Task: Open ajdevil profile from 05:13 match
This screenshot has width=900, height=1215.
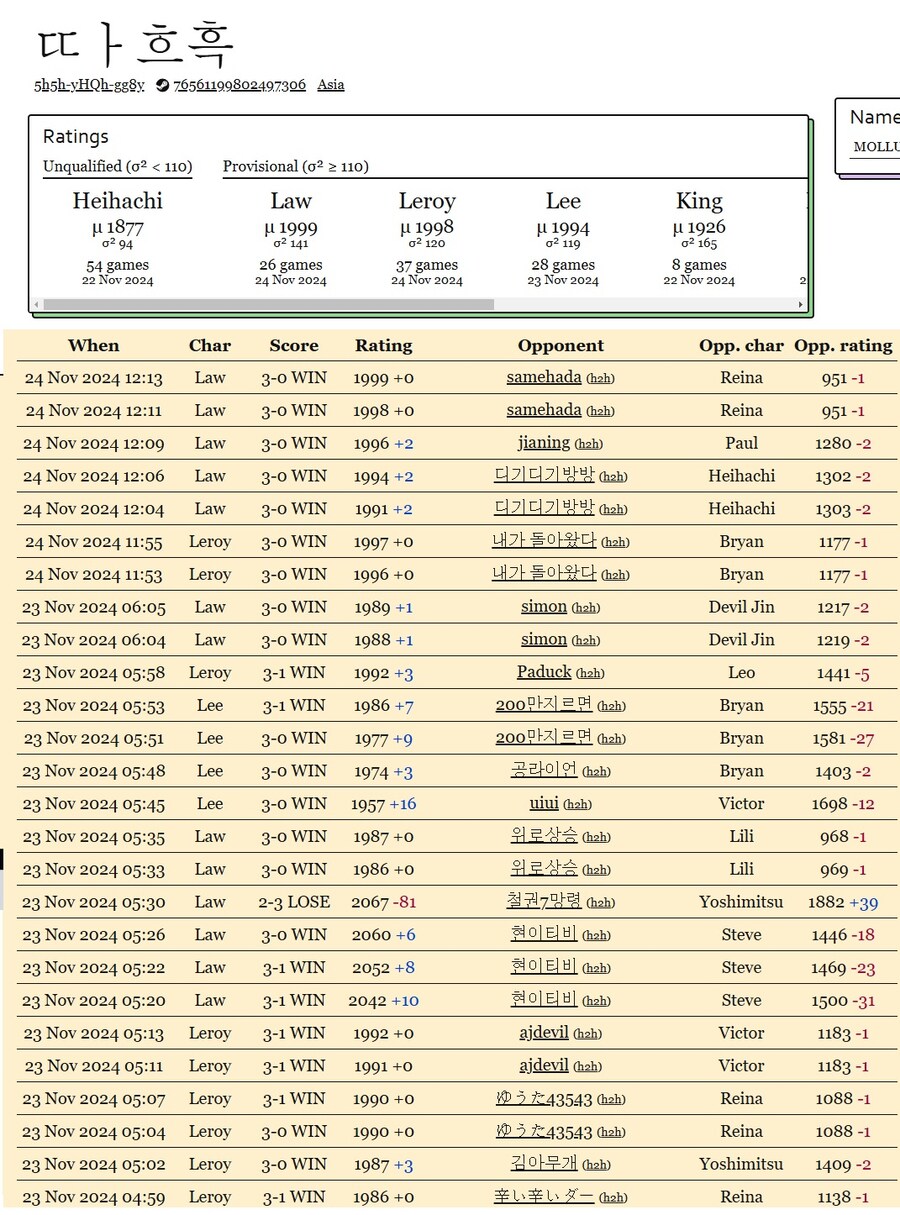Action: click(544, 1033)
